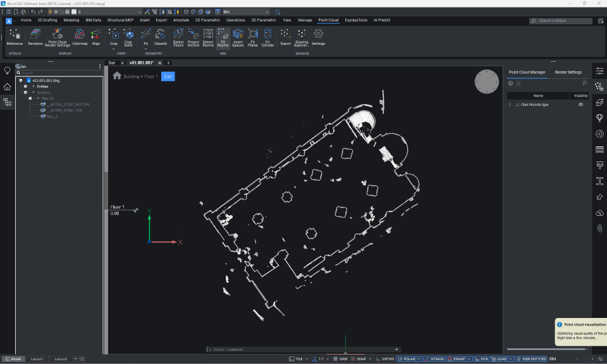Click the Search in Ribbon field

[x=561, y=21]
